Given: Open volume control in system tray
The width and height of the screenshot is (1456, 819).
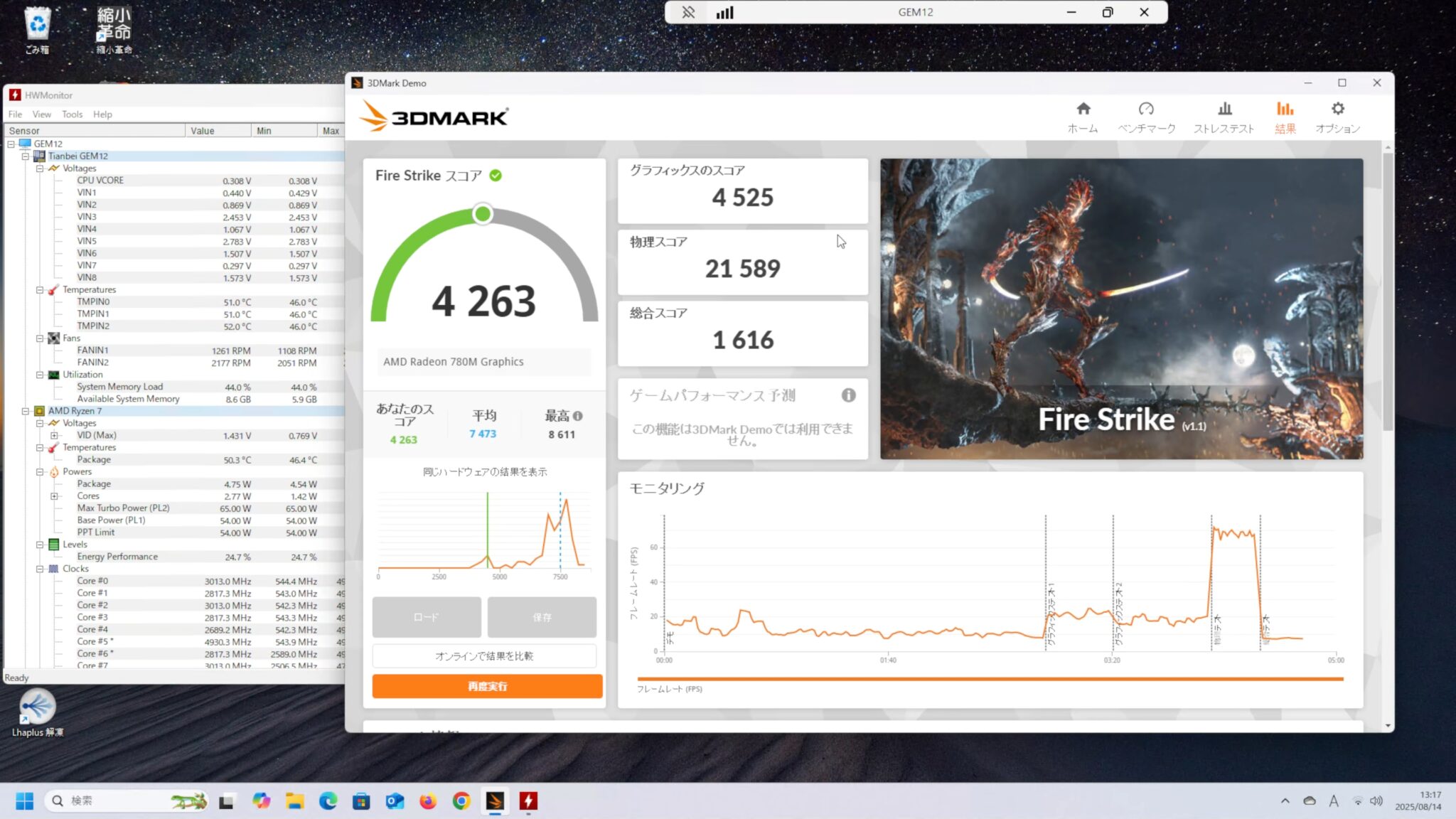Looking at the screenshot, I should pyautogui.click(x=1376, y=801).
